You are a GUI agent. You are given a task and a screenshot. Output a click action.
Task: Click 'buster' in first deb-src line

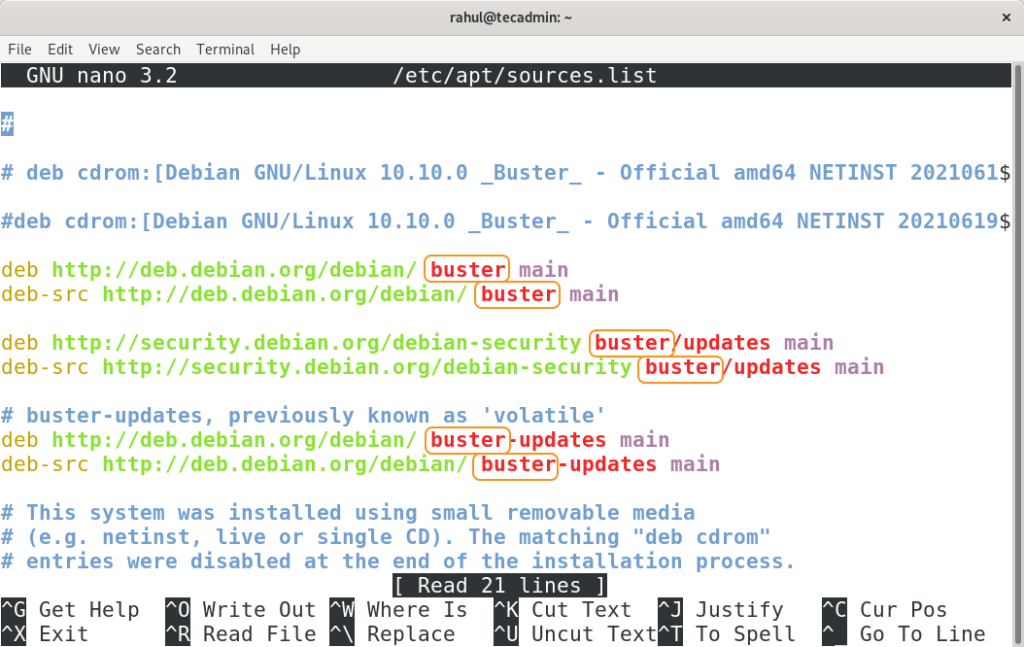point(517,294)
